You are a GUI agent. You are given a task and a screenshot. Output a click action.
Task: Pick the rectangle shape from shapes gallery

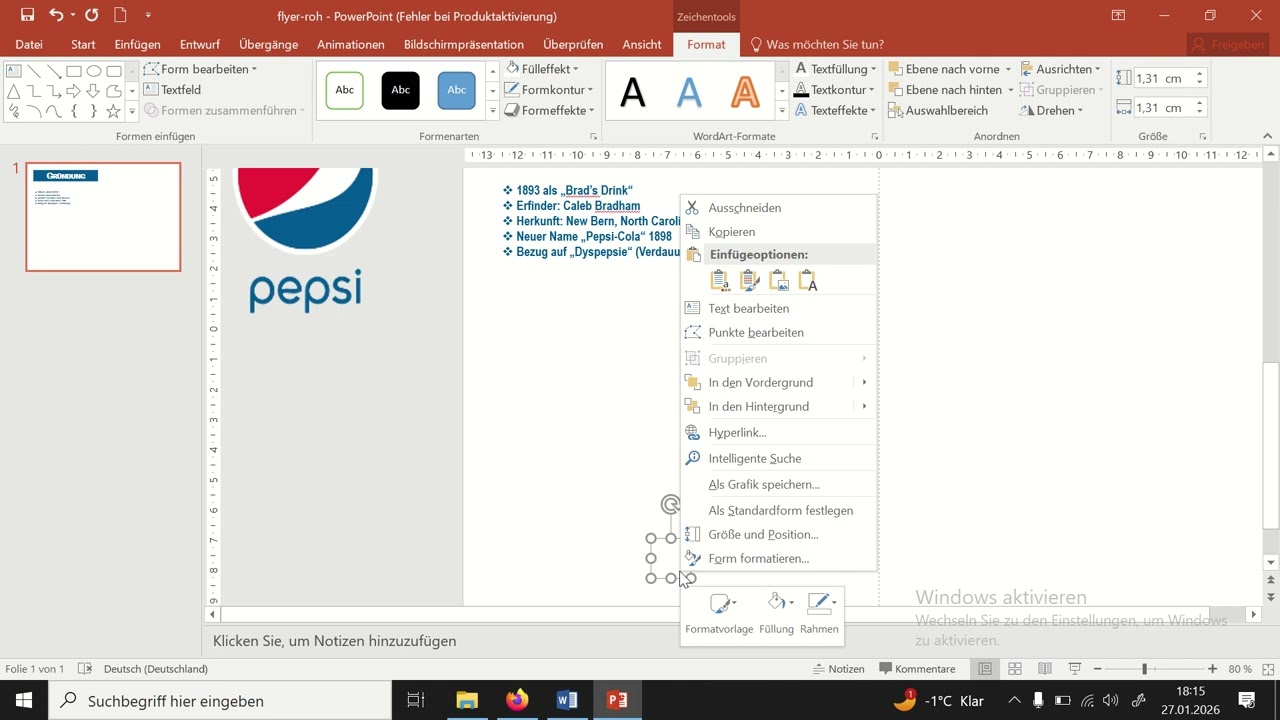point(74,71)
